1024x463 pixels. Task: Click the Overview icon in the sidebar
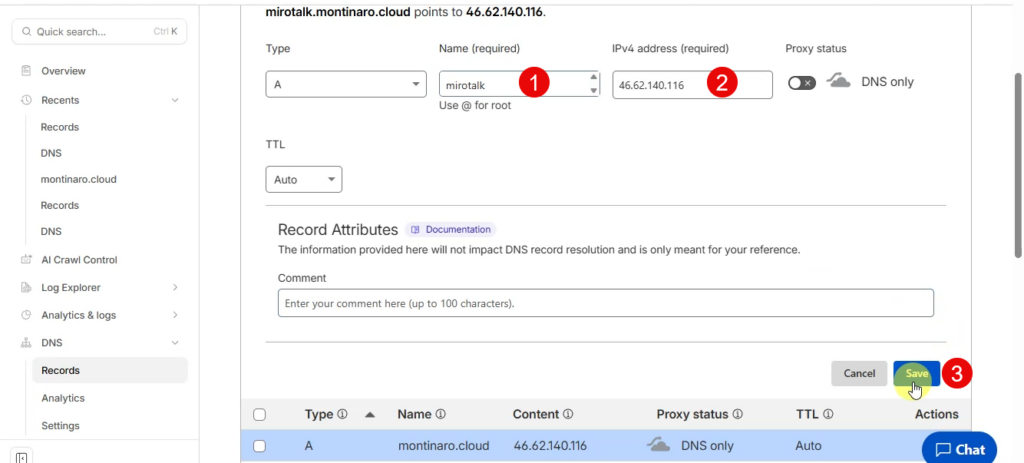coord(26,71)
